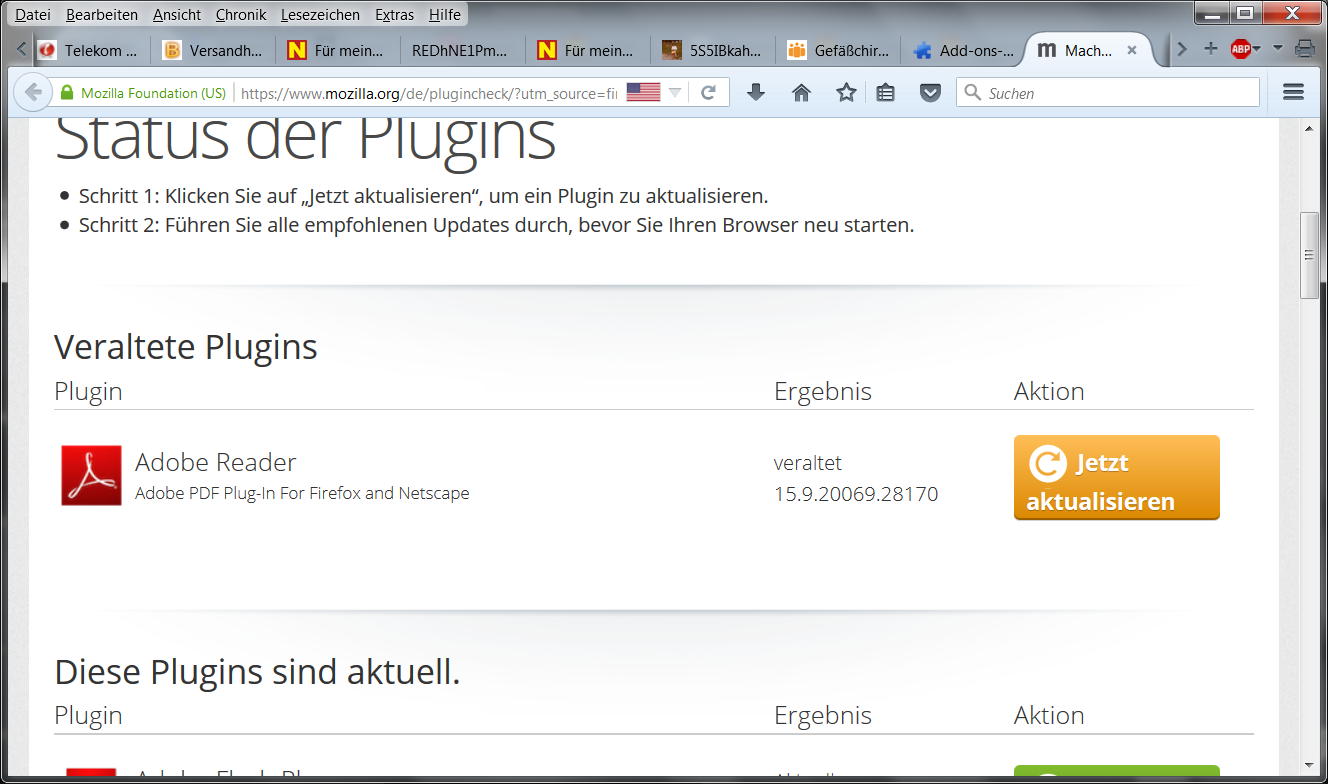Image resolution: width=1328 pixels, height=784 pixels.
Task: Open the Extras menu
Action: click(x=395, y=15)
